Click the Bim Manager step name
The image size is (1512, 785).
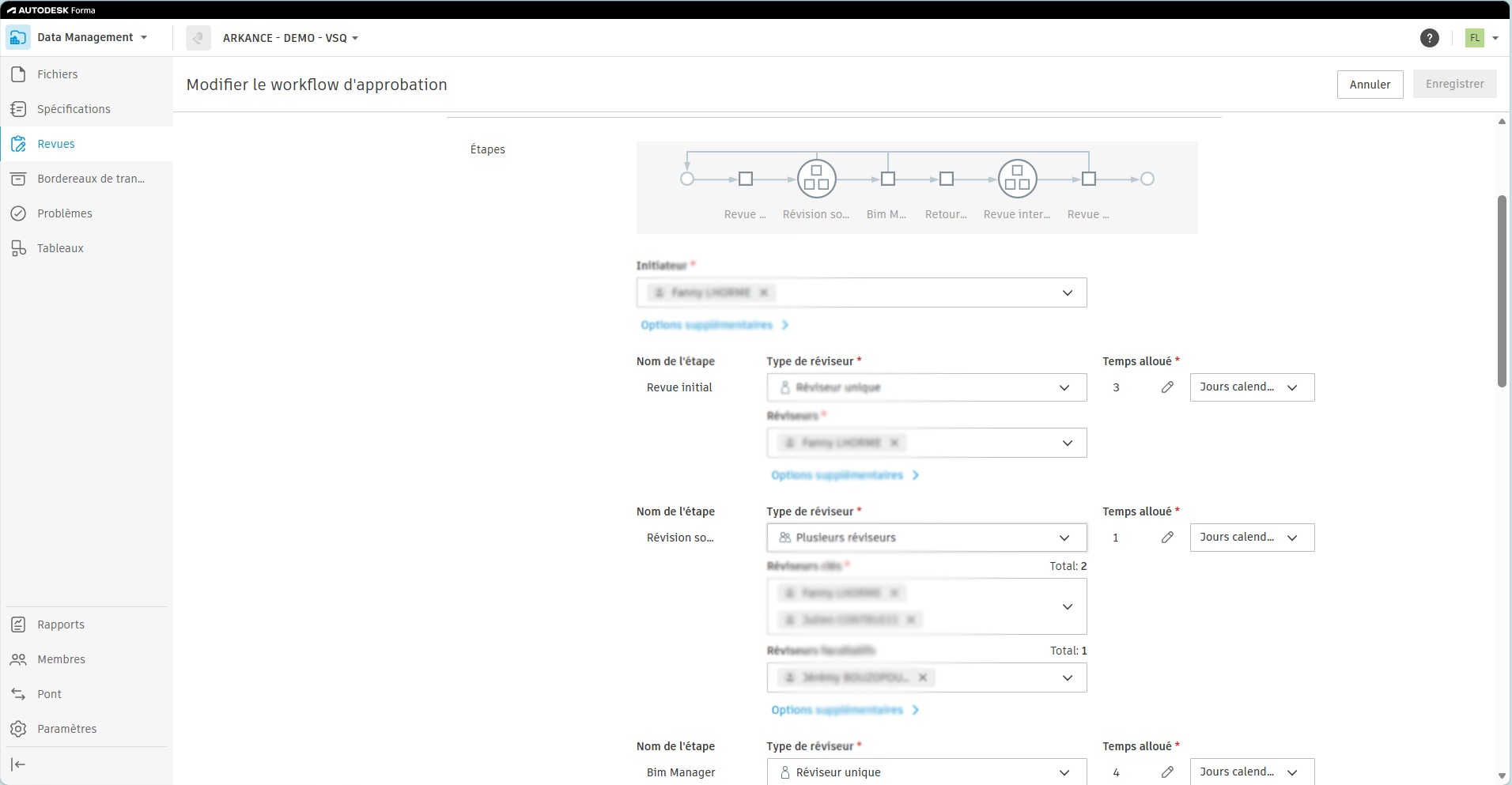click(681, 772)
